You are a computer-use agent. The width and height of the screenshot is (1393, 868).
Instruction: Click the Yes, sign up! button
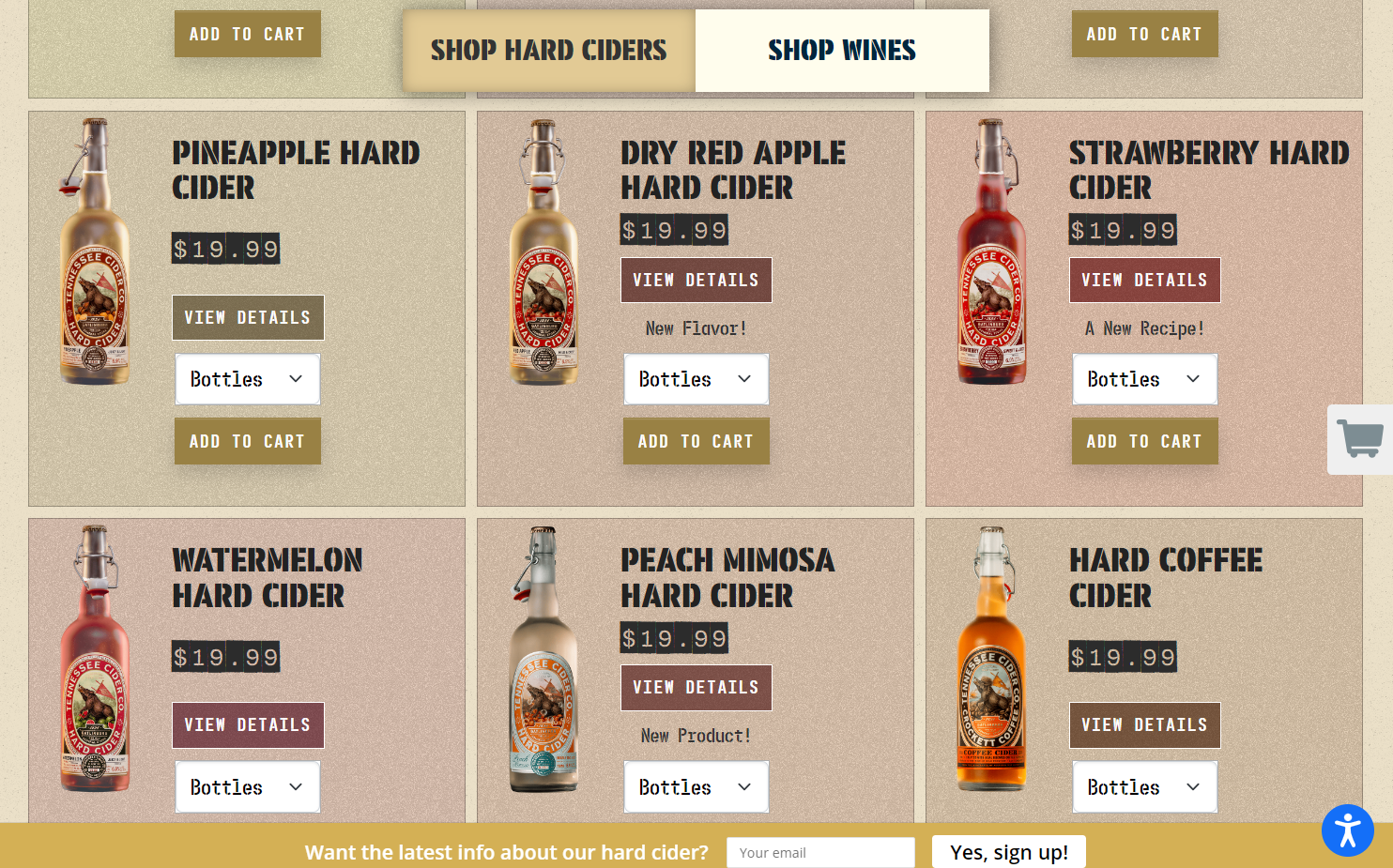coord(1009,852)
